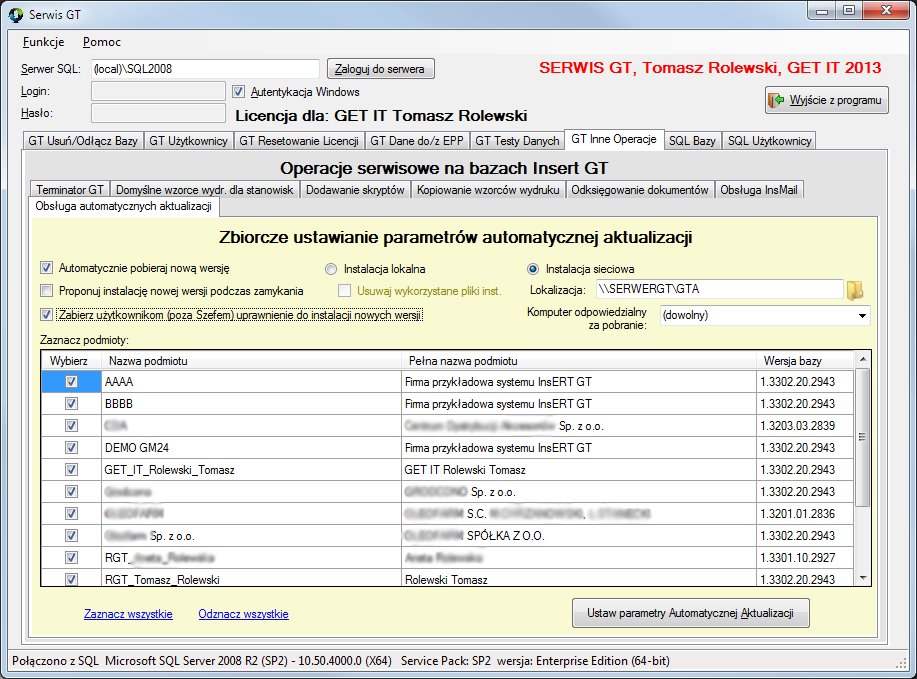Click Ustaw parametry Automatycznej Aktualizacji button
The image size is (917, 679).
(x=691, y=613)
